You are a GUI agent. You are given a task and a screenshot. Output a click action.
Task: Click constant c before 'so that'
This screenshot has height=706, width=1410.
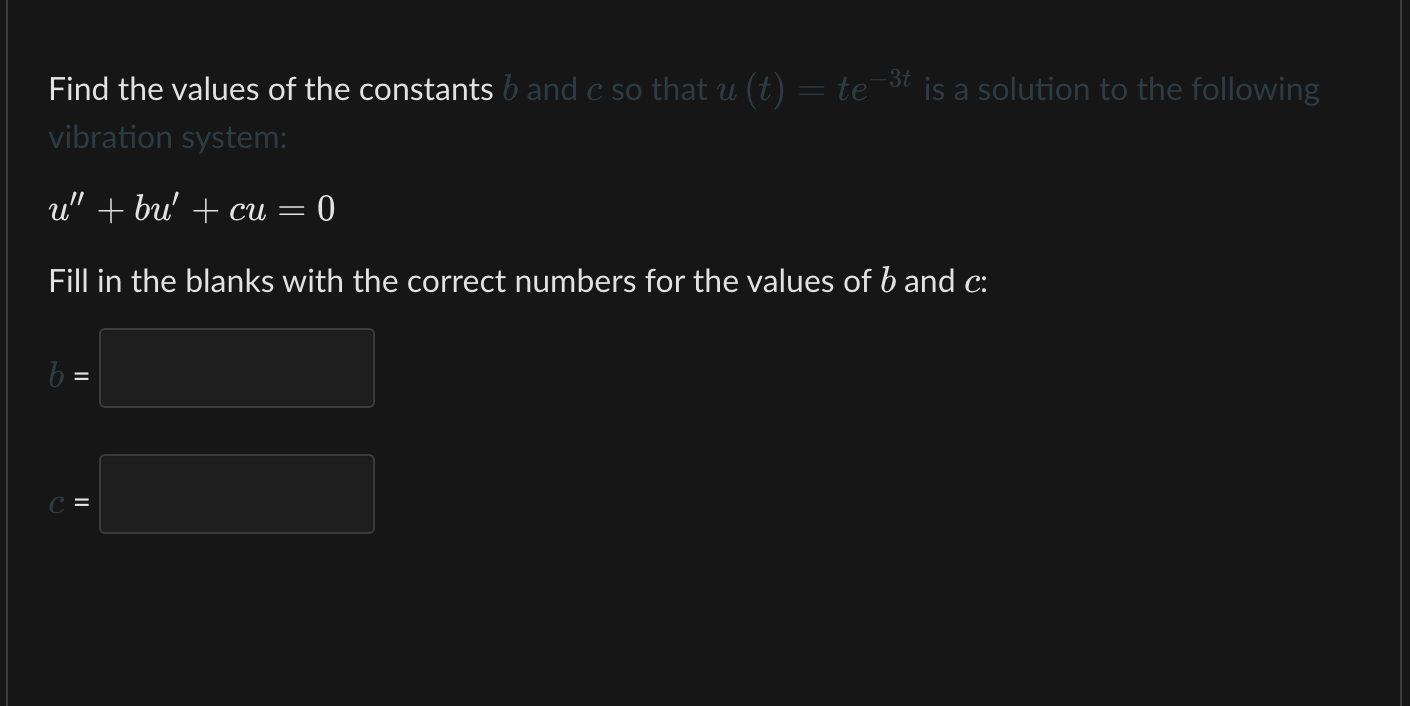594,91
